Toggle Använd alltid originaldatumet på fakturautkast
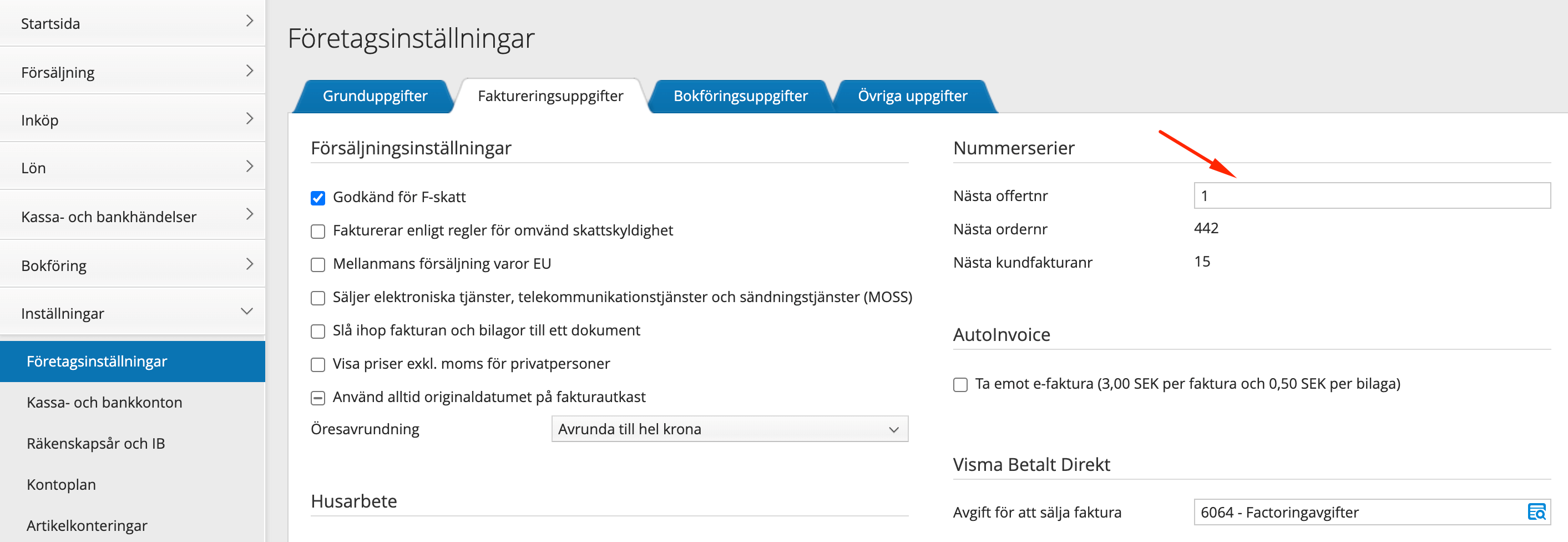This screenshot has width=1568, height=542. pyautogui.click(x=318, y=398)
